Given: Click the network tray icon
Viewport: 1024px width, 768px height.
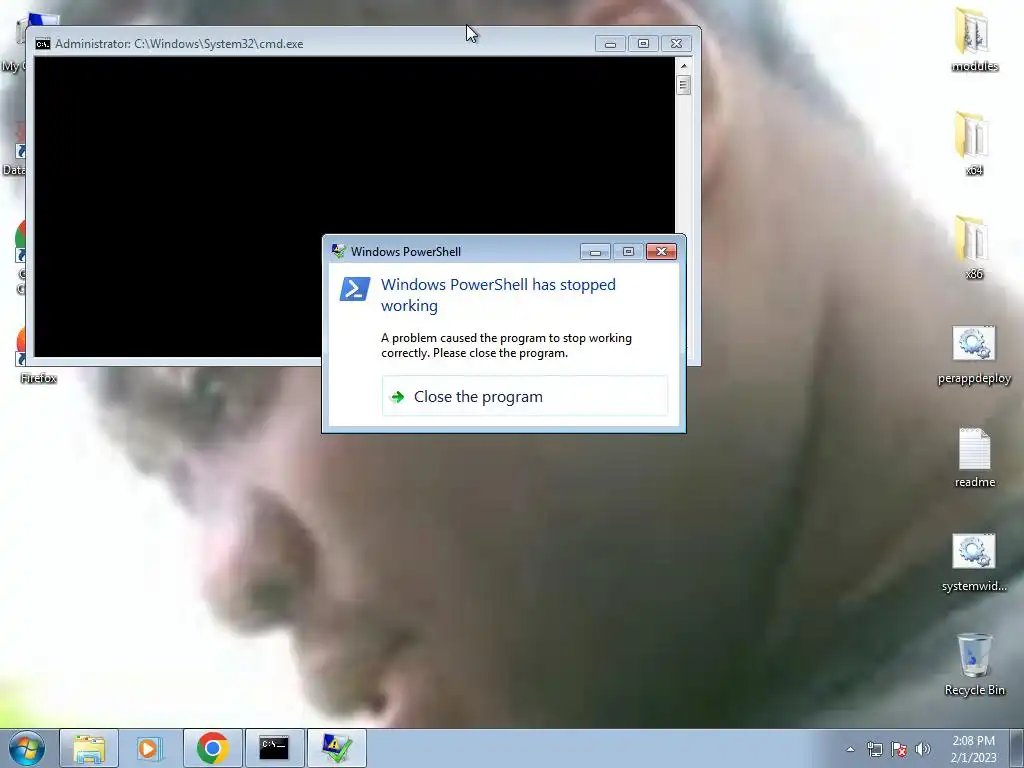Looking at the screenshot, I should pos(874,749).
